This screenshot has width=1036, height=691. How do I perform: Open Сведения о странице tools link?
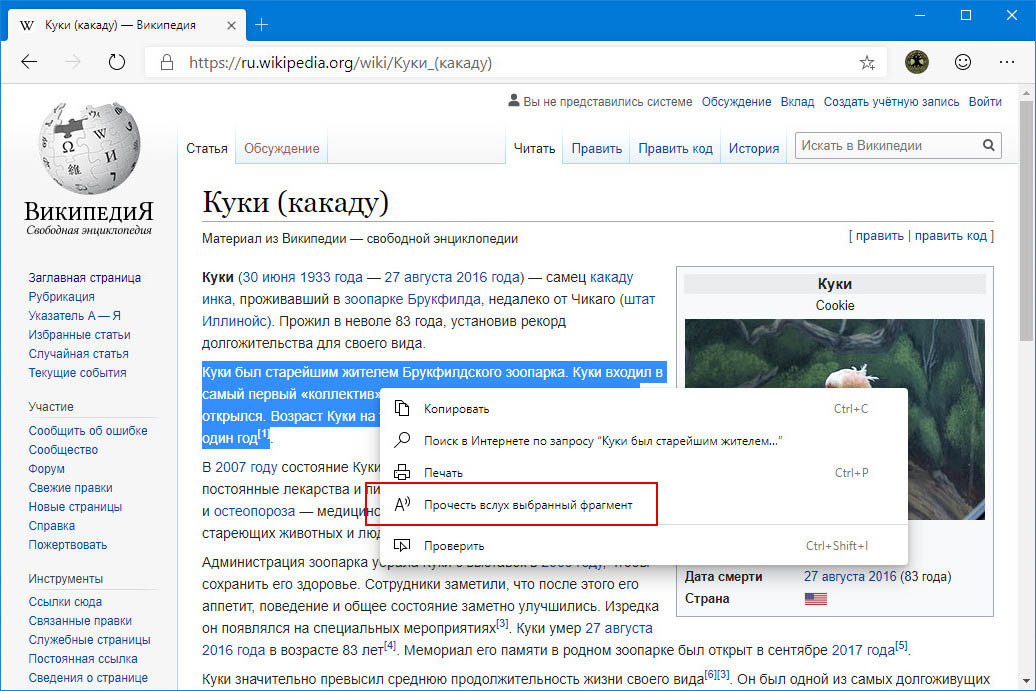[88, 678]
